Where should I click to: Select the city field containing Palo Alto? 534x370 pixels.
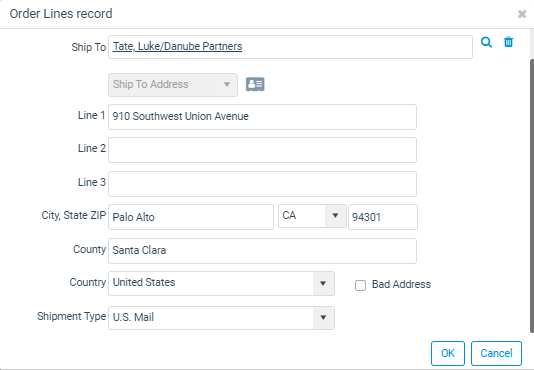coord(191,217)
